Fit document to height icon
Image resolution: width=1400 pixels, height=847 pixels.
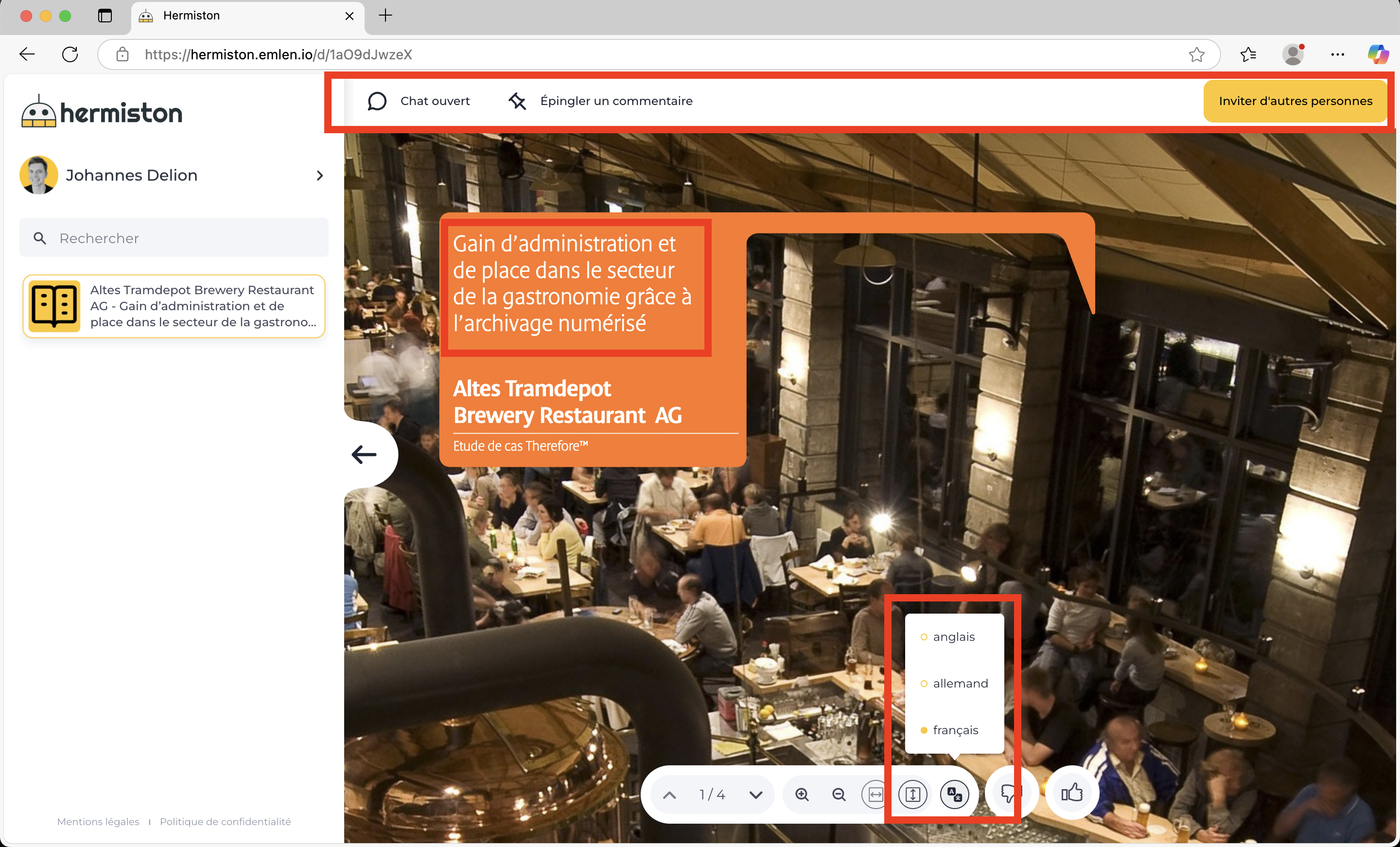[912, 794]
